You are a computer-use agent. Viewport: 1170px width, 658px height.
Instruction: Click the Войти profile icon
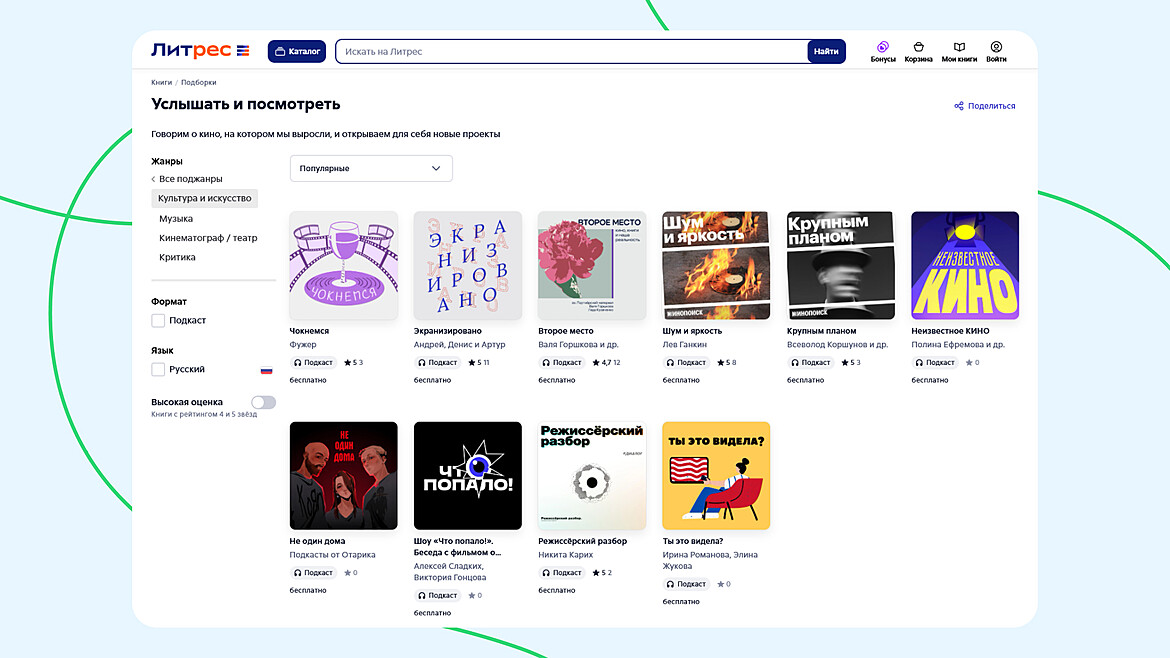[x=996, y=47]
